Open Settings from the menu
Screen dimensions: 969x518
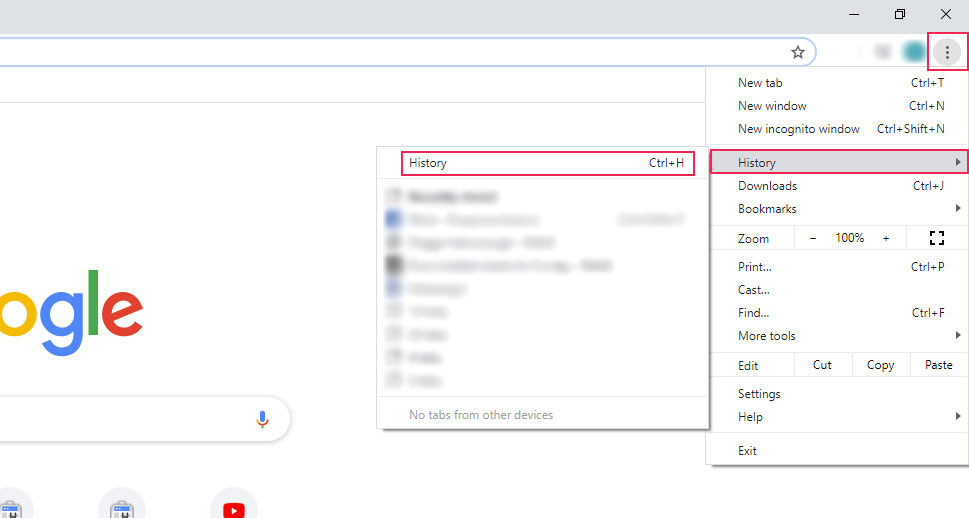click(837, 394)
